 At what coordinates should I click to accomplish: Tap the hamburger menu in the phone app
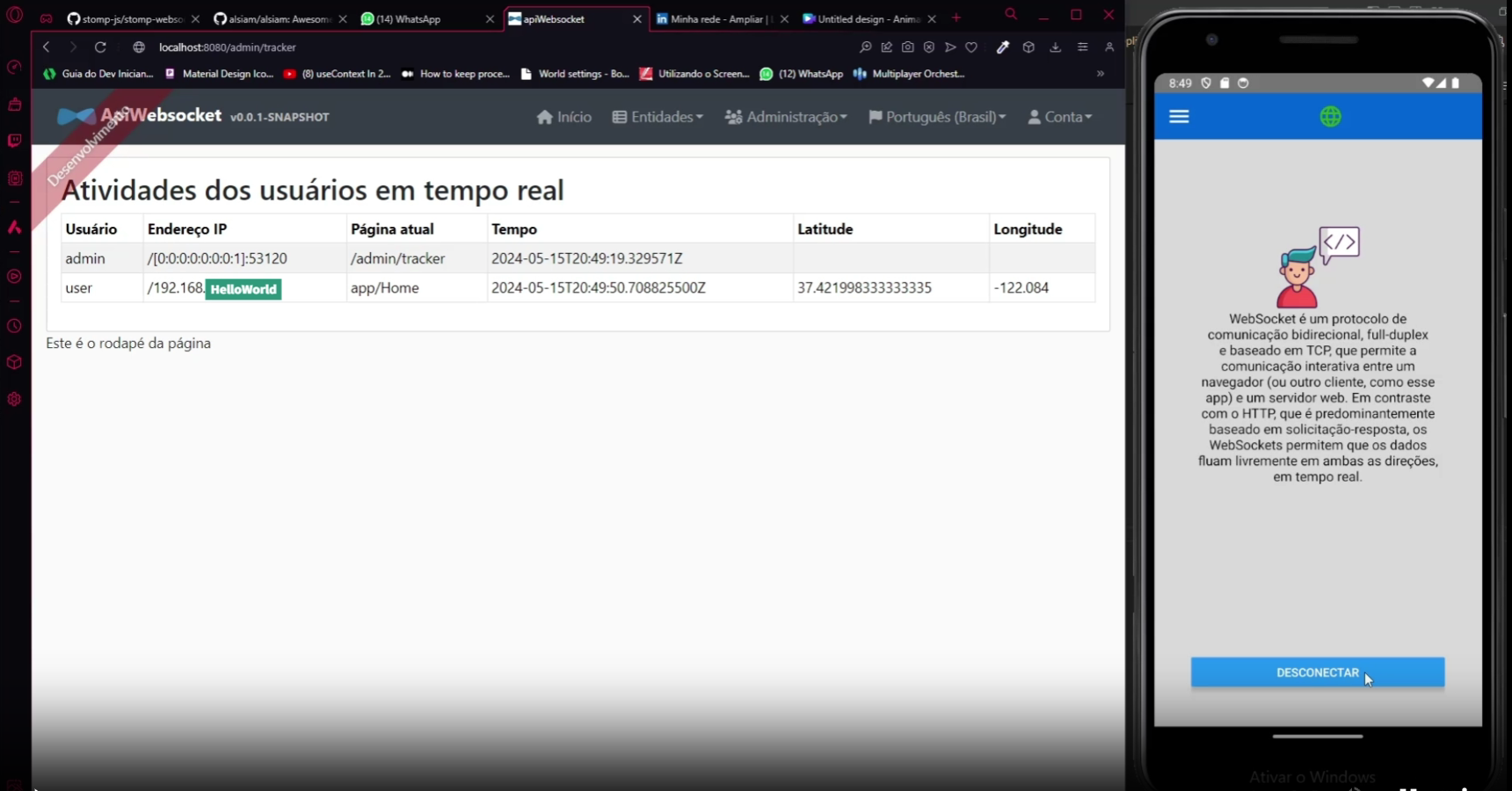point(1179,117)
